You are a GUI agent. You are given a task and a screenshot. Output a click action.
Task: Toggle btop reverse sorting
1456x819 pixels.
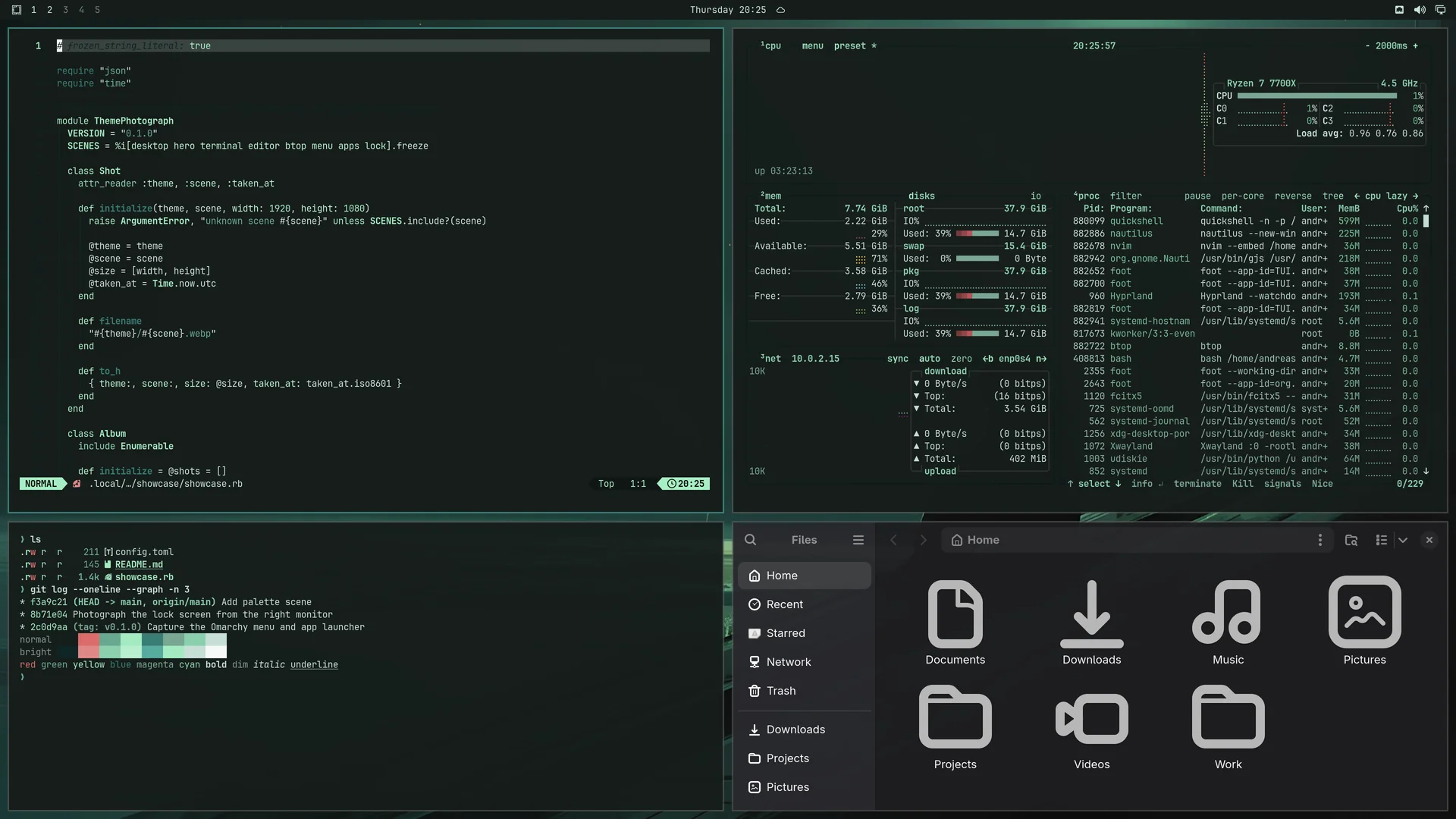click(x=1293, y=196)
